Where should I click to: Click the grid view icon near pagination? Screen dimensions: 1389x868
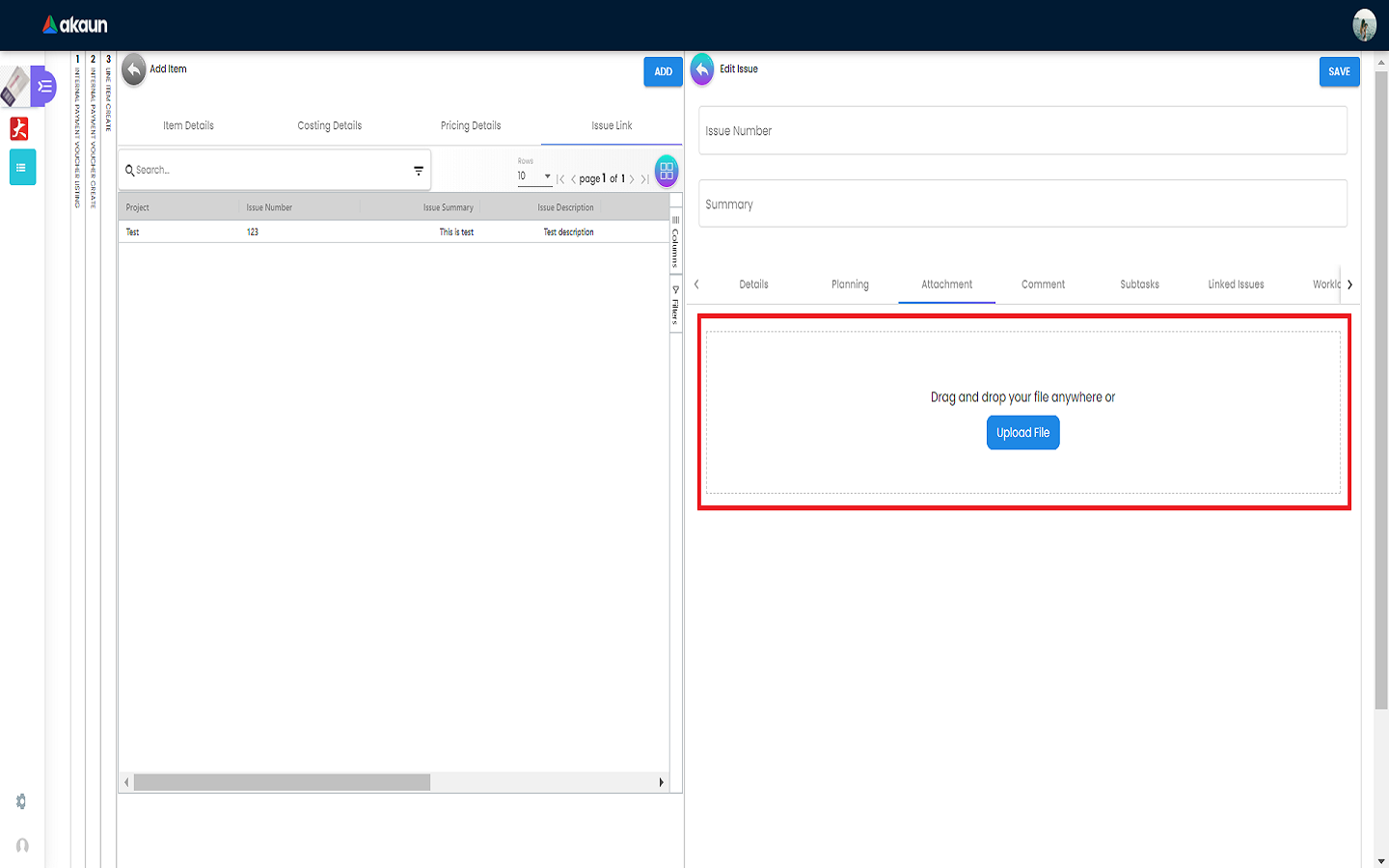667,172
